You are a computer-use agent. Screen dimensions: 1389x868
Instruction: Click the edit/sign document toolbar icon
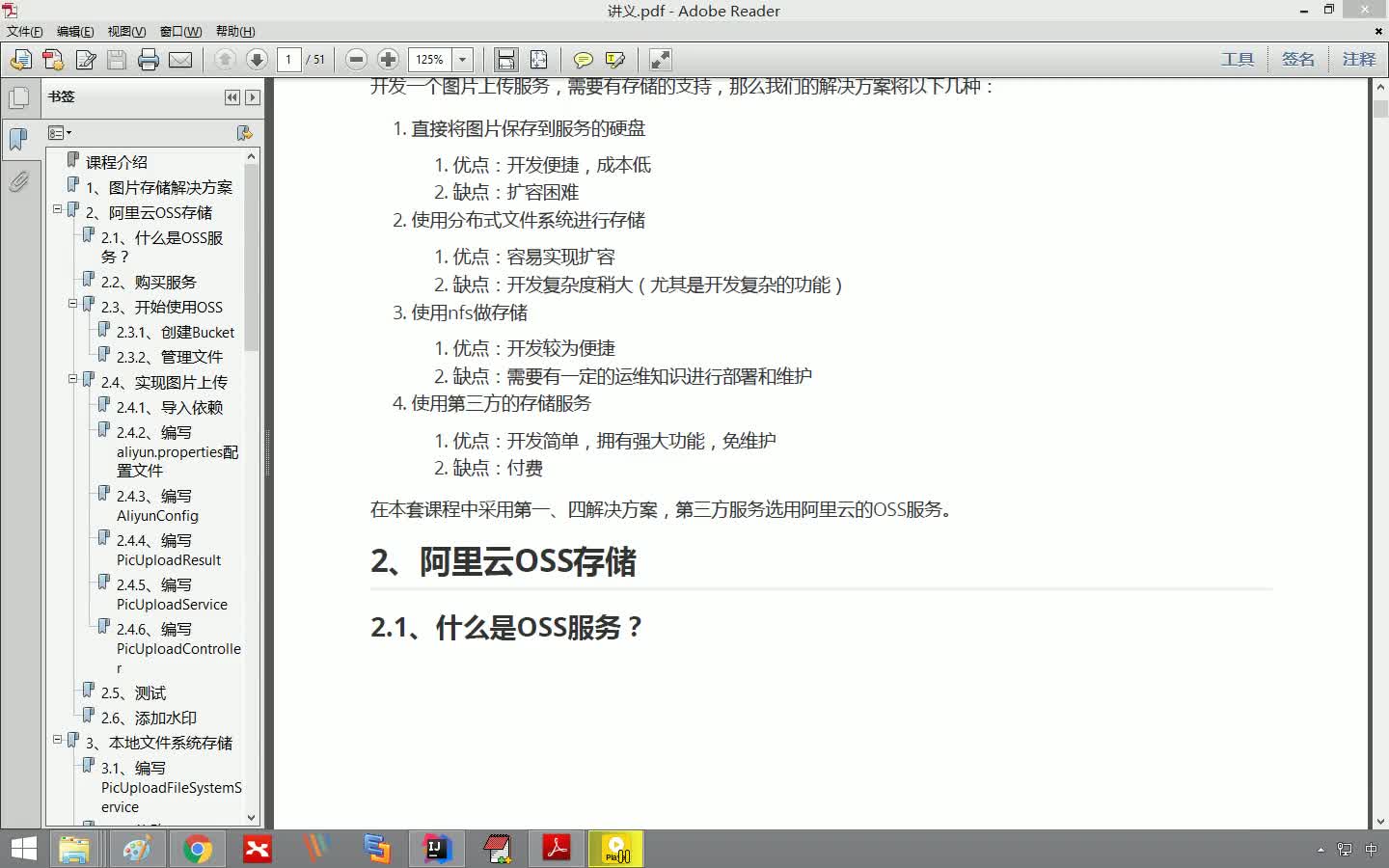[x=86, y=60]
